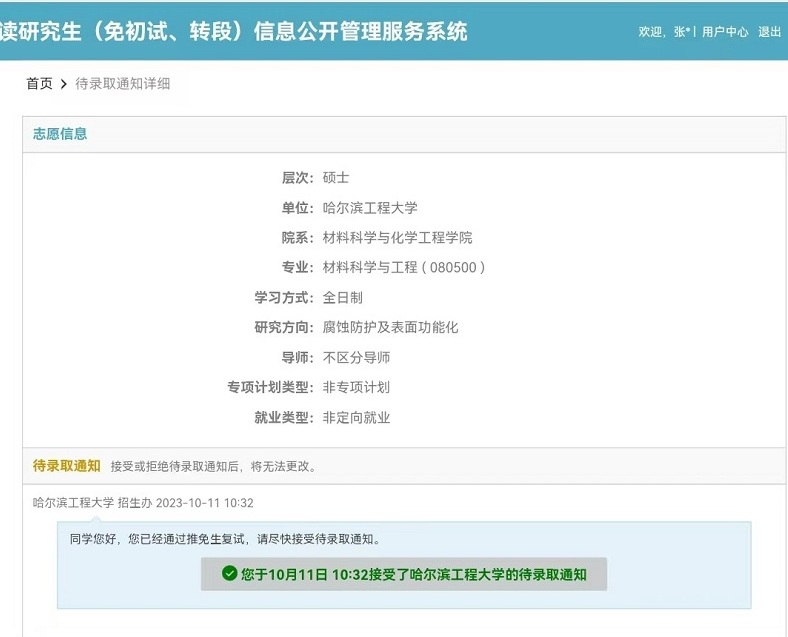Click the 全日制 study mode value

[342, 298]
